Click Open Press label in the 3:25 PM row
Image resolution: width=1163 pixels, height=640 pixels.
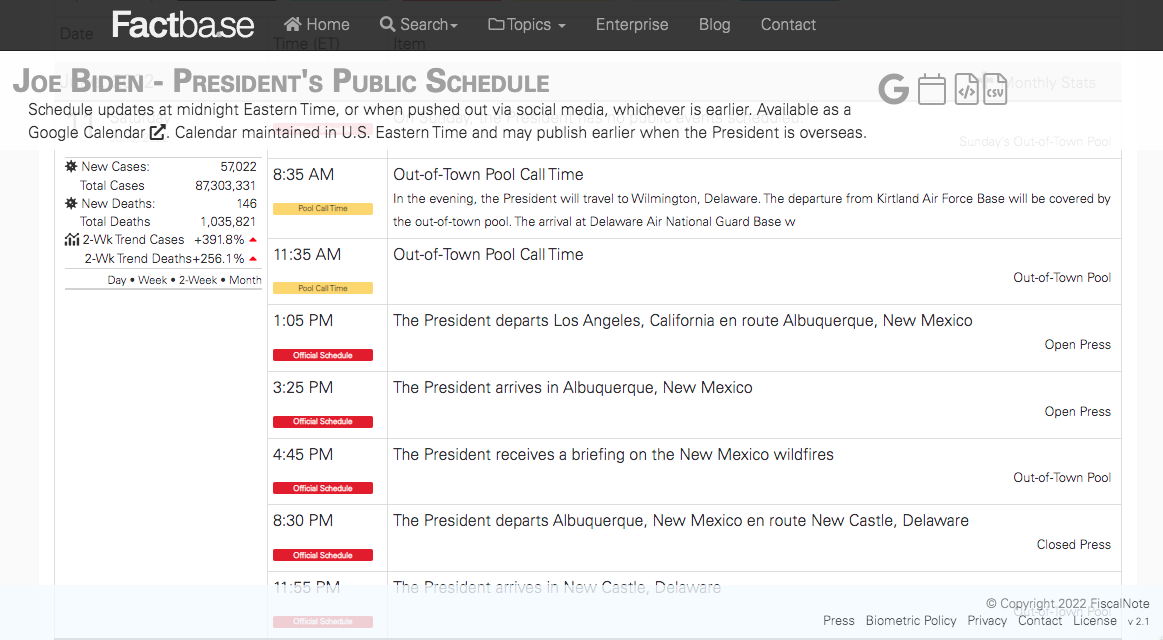[1078, 412]
